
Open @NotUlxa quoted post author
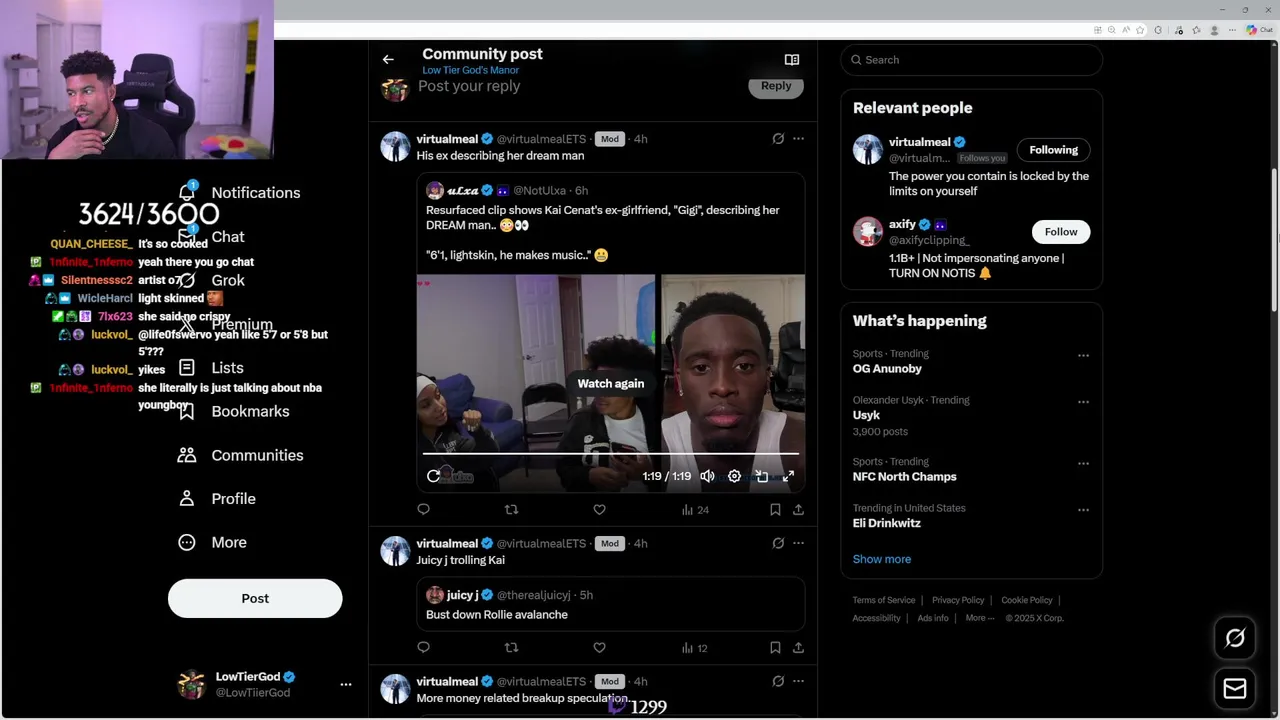[x=540, y=191]
